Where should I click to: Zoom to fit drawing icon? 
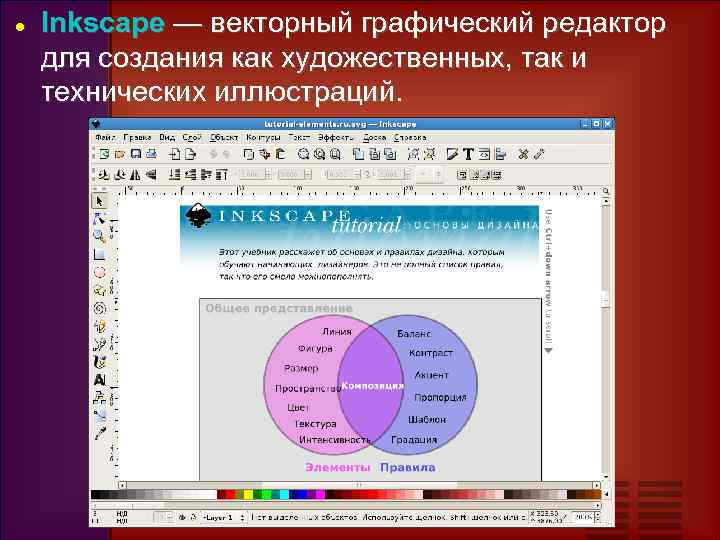319,154
